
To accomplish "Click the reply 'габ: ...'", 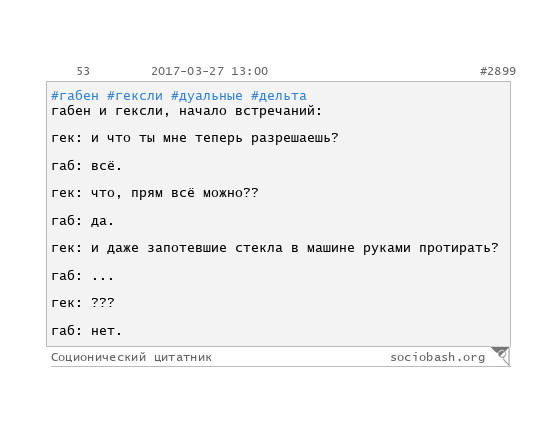I will (83, 276).
